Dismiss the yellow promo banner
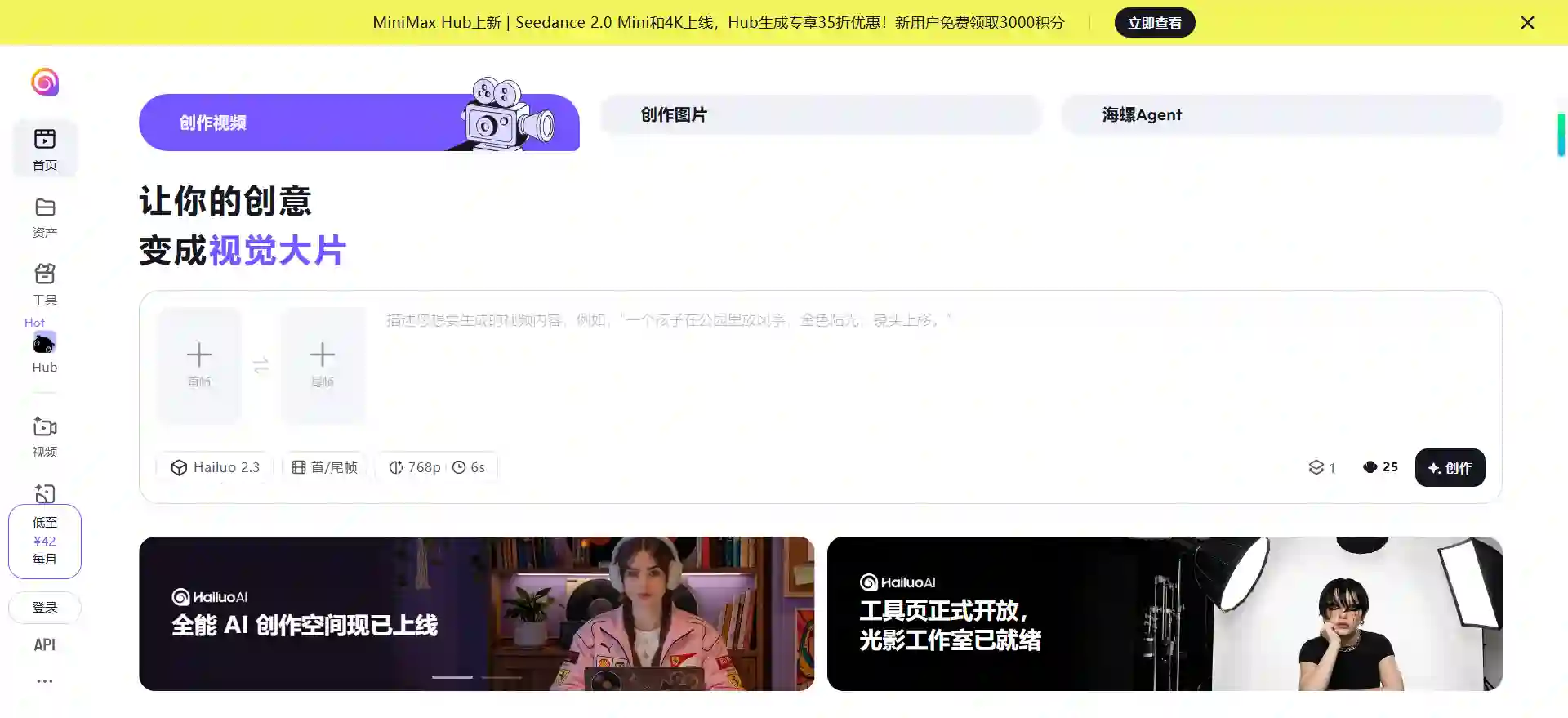This screenshot has height=718, width=1568. click(1527, 23)
